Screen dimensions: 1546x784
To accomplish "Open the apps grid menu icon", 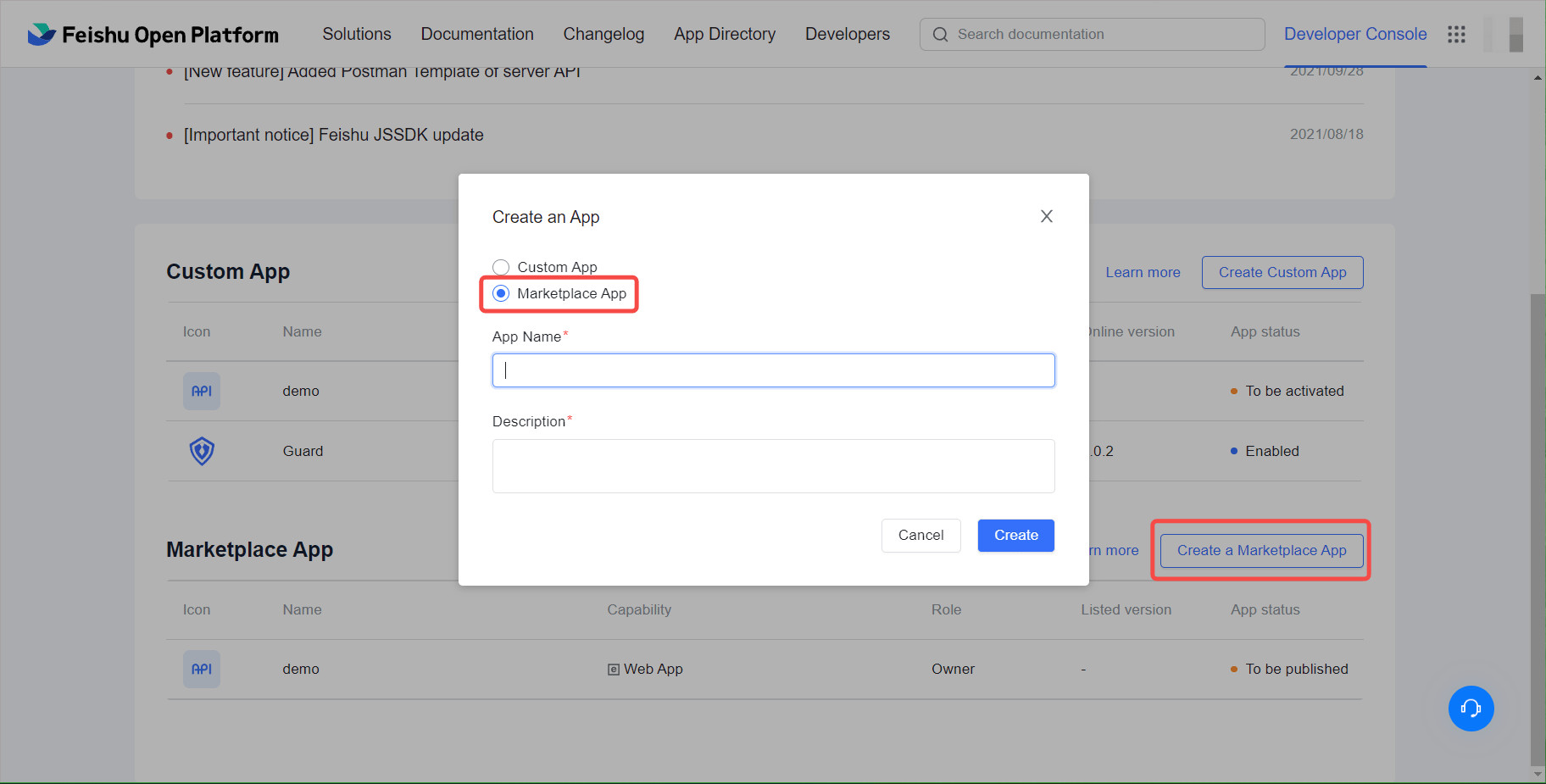I will point(1456,35).
